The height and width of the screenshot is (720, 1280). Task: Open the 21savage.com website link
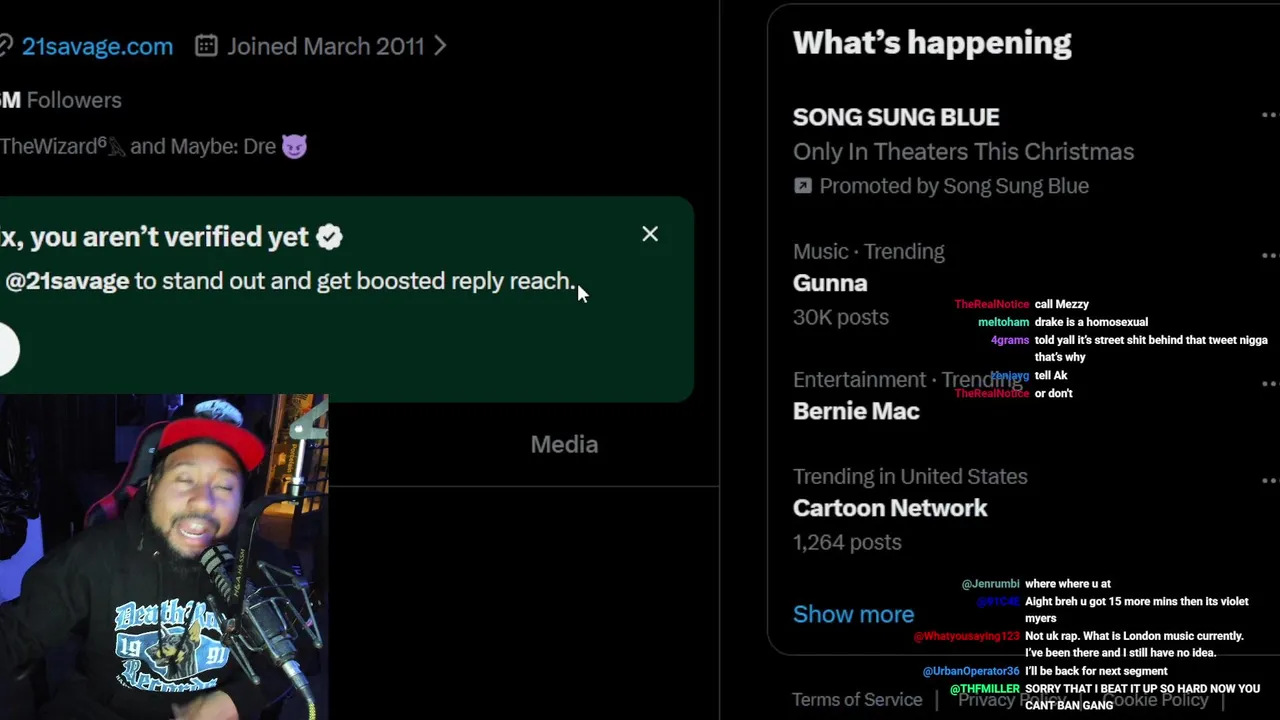click(x=97, y=46)
